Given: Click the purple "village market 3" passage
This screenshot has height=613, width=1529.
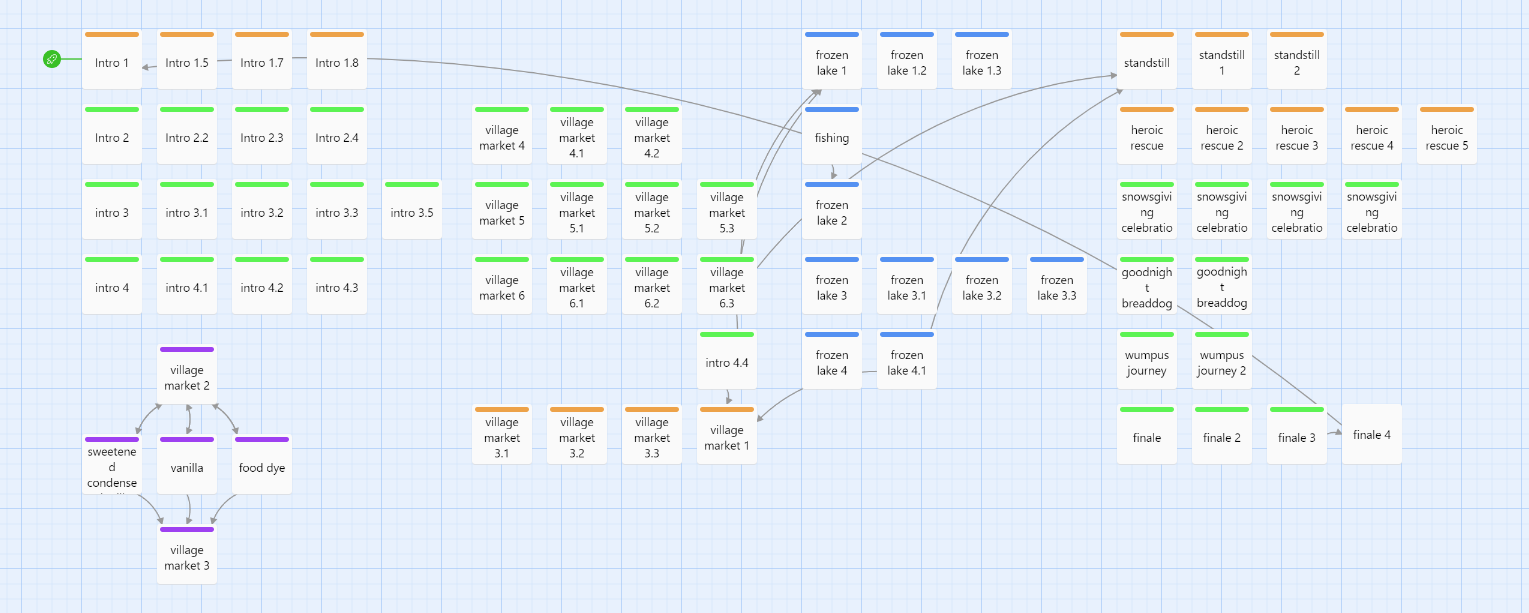Looking at the screenshot, I should click(x=187, y=555).
